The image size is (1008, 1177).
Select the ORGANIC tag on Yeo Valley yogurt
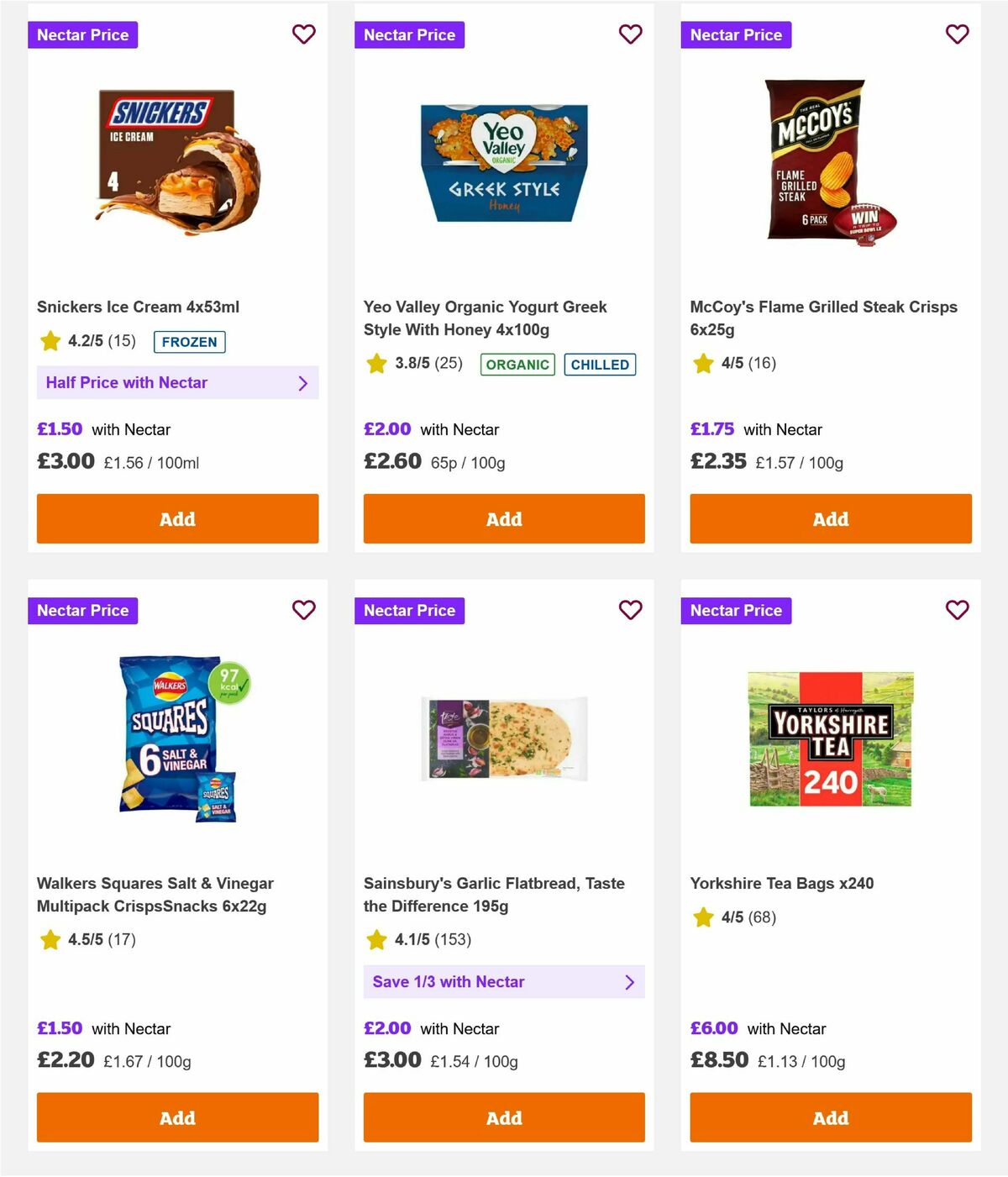pyautogui.click(x=517, y=365)
